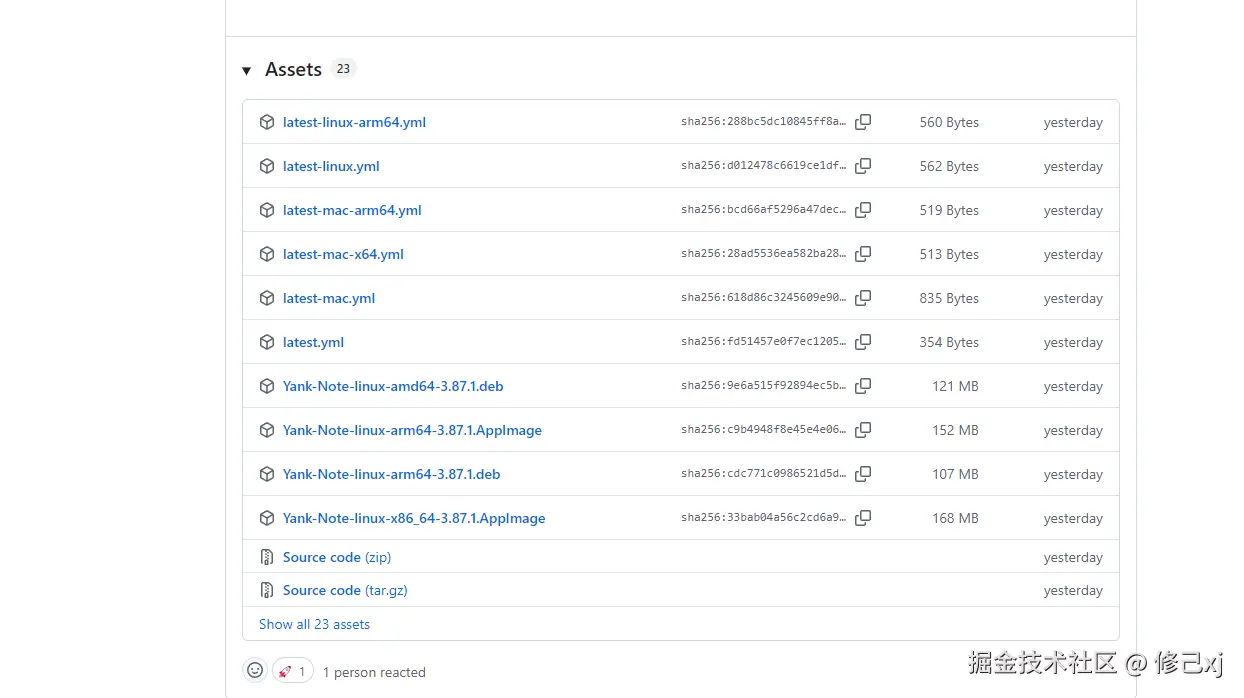Copy sha256 hash of latest-linux-arm64.yml
The width and height of the screenshot is (1244, 698).
coord(863,122)
